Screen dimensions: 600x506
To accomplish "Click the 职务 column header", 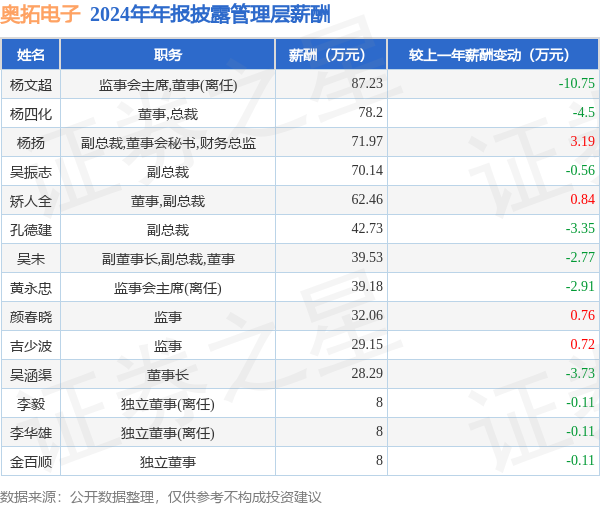I will click(168, 55).
